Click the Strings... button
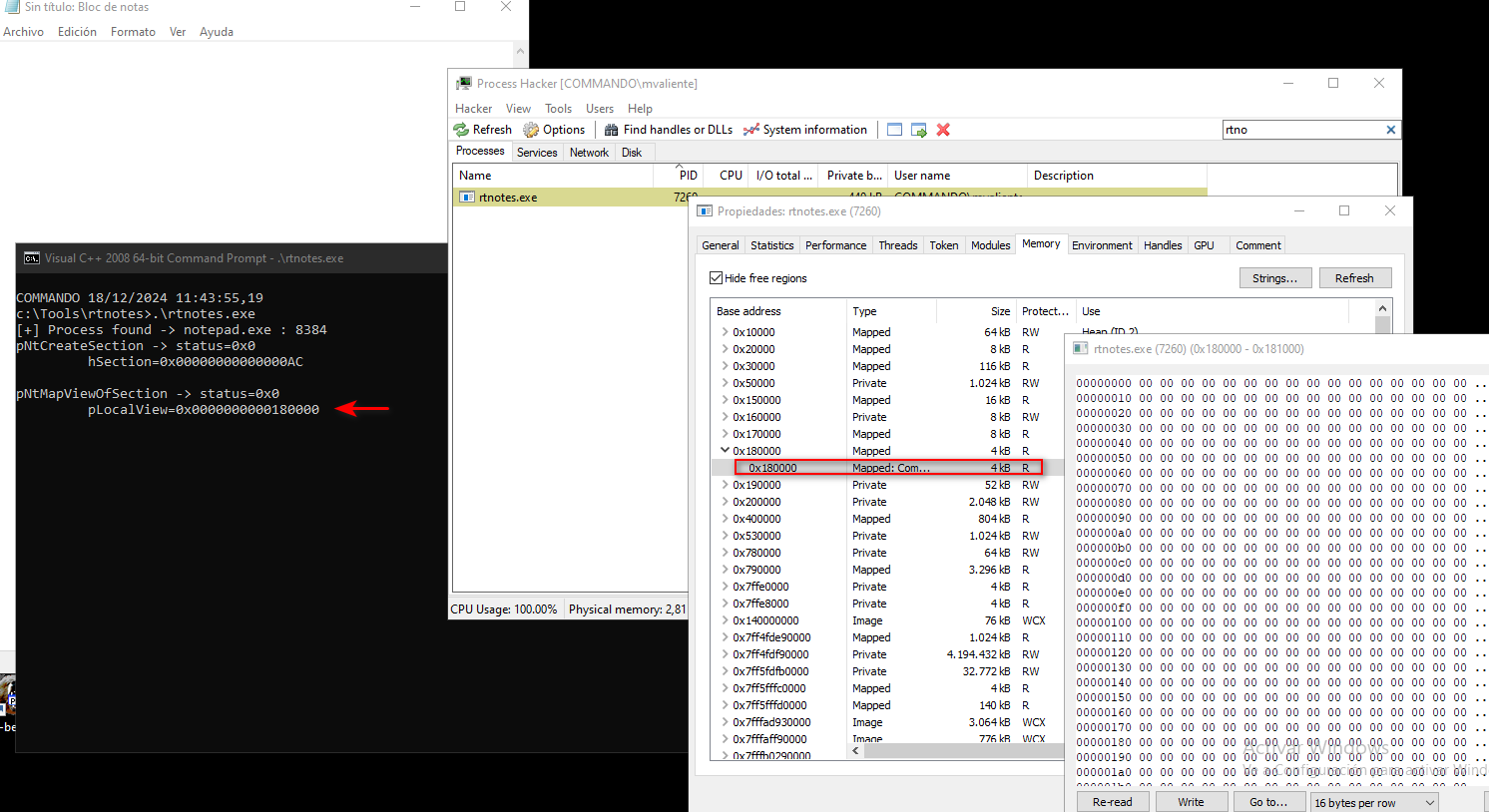This screenshot has width=1489, height=812. [1275, 278]
